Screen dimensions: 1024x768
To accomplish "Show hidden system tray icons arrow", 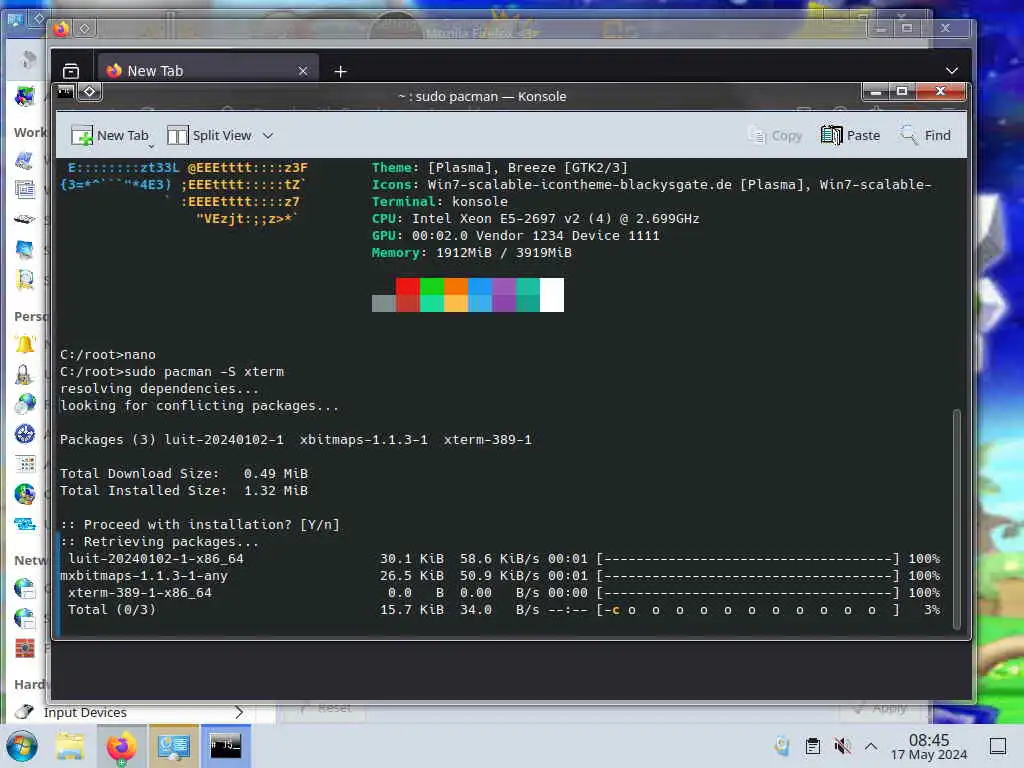I will (871, 746).
